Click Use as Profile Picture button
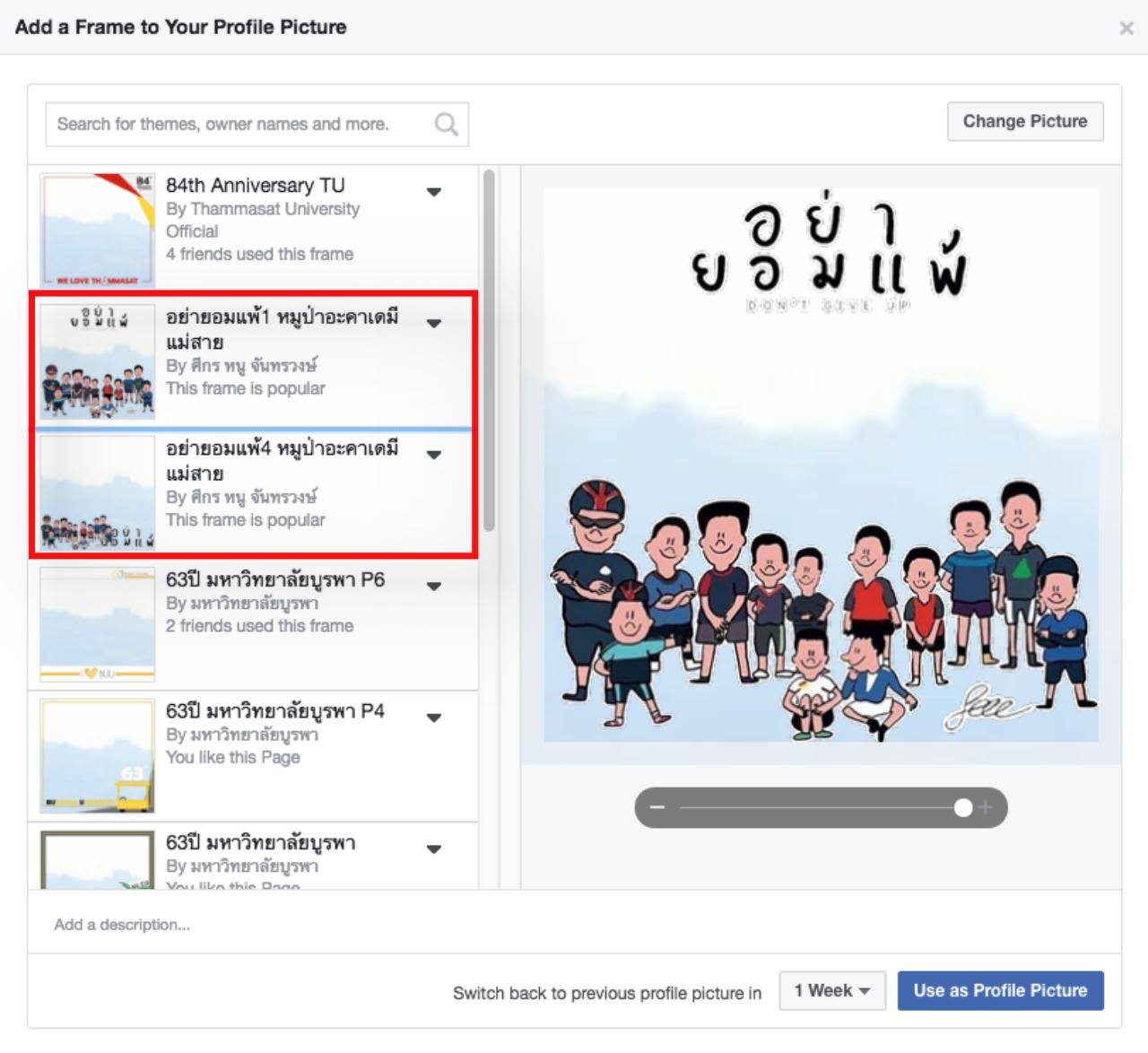1148x1053 pixels. pos(1000,991)
